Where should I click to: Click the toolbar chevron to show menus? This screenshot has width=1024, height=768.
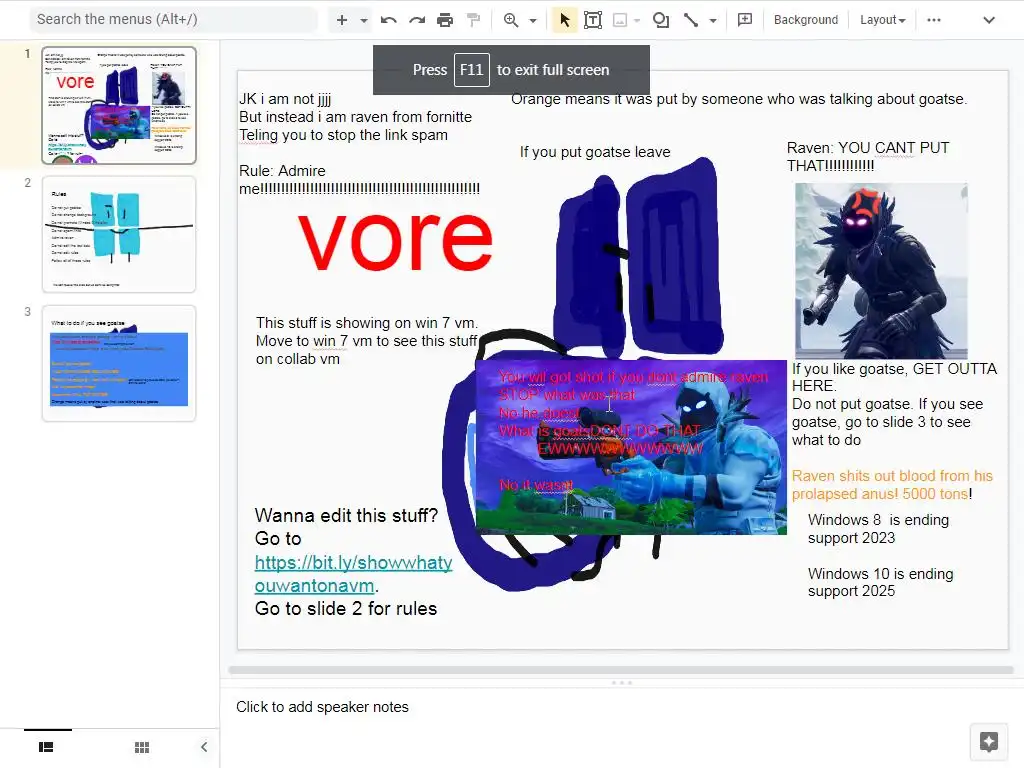pyautogui.click(x=989, y=20)
